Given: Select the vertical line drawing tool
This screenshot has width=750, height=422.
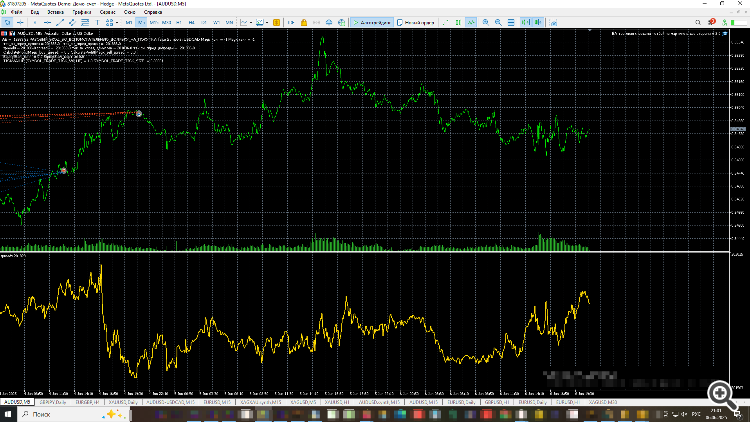Looking at the screenshot, I should (34, 22).
